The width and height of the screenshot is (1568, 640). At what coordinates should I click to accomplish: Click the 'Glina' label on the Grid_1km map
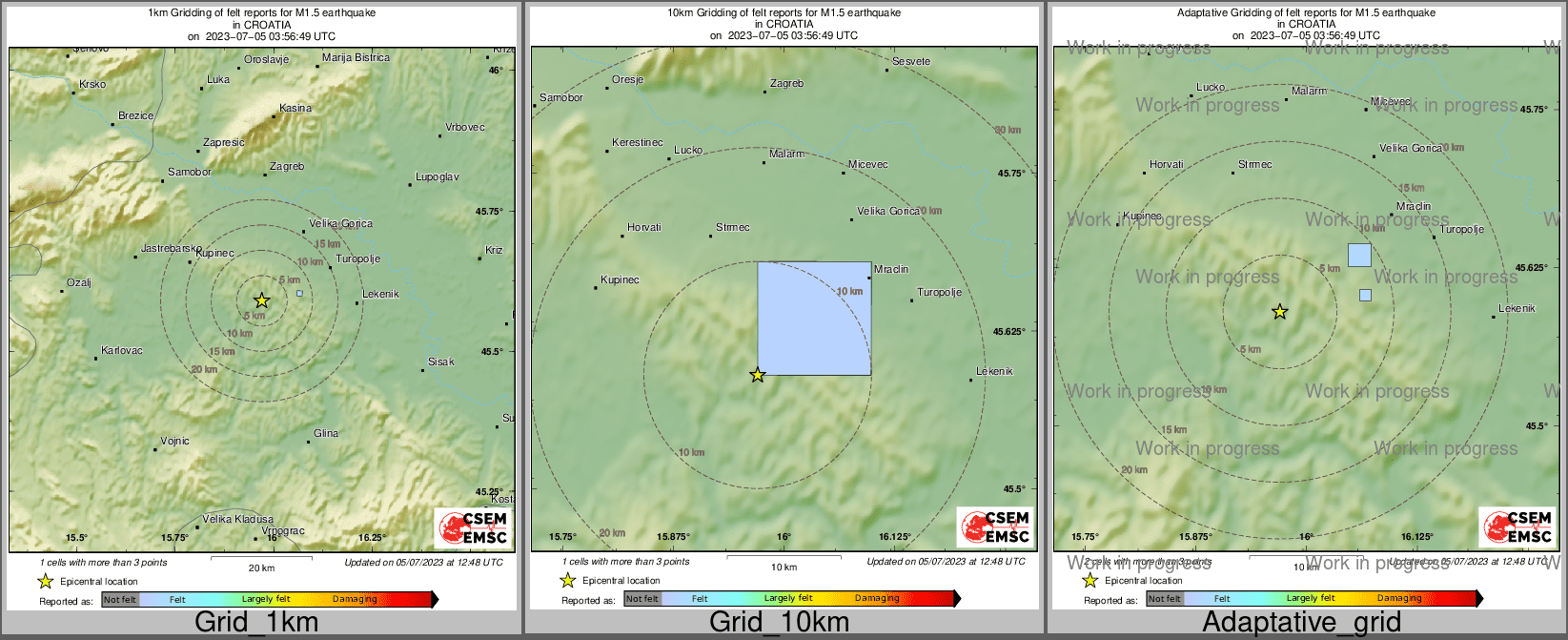coord(326,433)
